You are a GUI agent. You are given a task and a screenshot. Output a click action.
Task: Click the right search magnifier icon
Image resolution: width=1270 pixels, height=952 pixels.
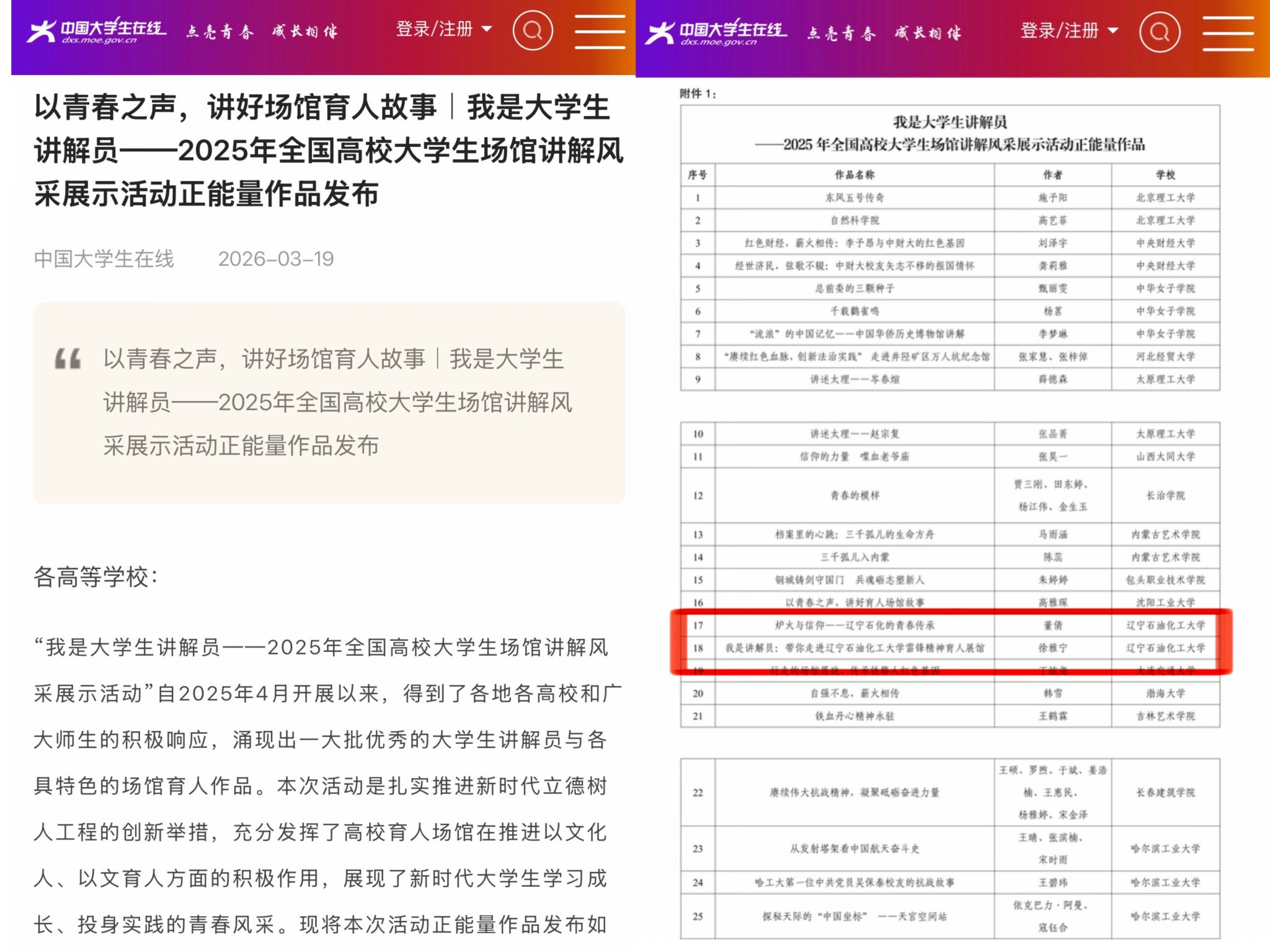pyautogui.click(x=1159, y=32)
